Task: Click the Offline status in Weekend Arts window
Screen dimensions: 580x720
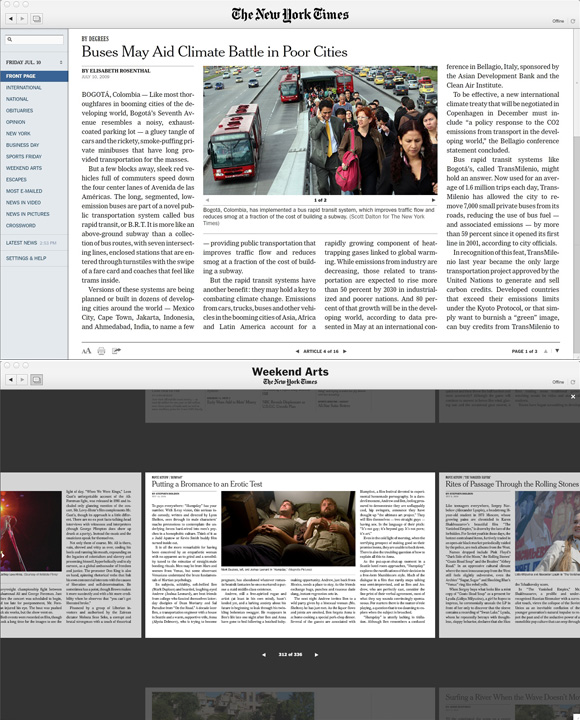Action: point(558,382)
